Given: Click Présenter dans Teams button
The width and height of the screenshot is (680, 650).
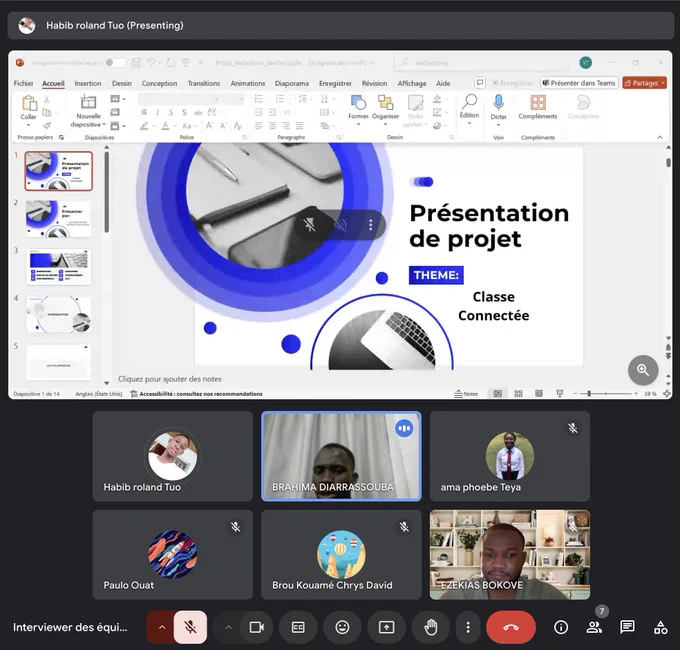Looking at the screenshot, I should tap(579, 83).
